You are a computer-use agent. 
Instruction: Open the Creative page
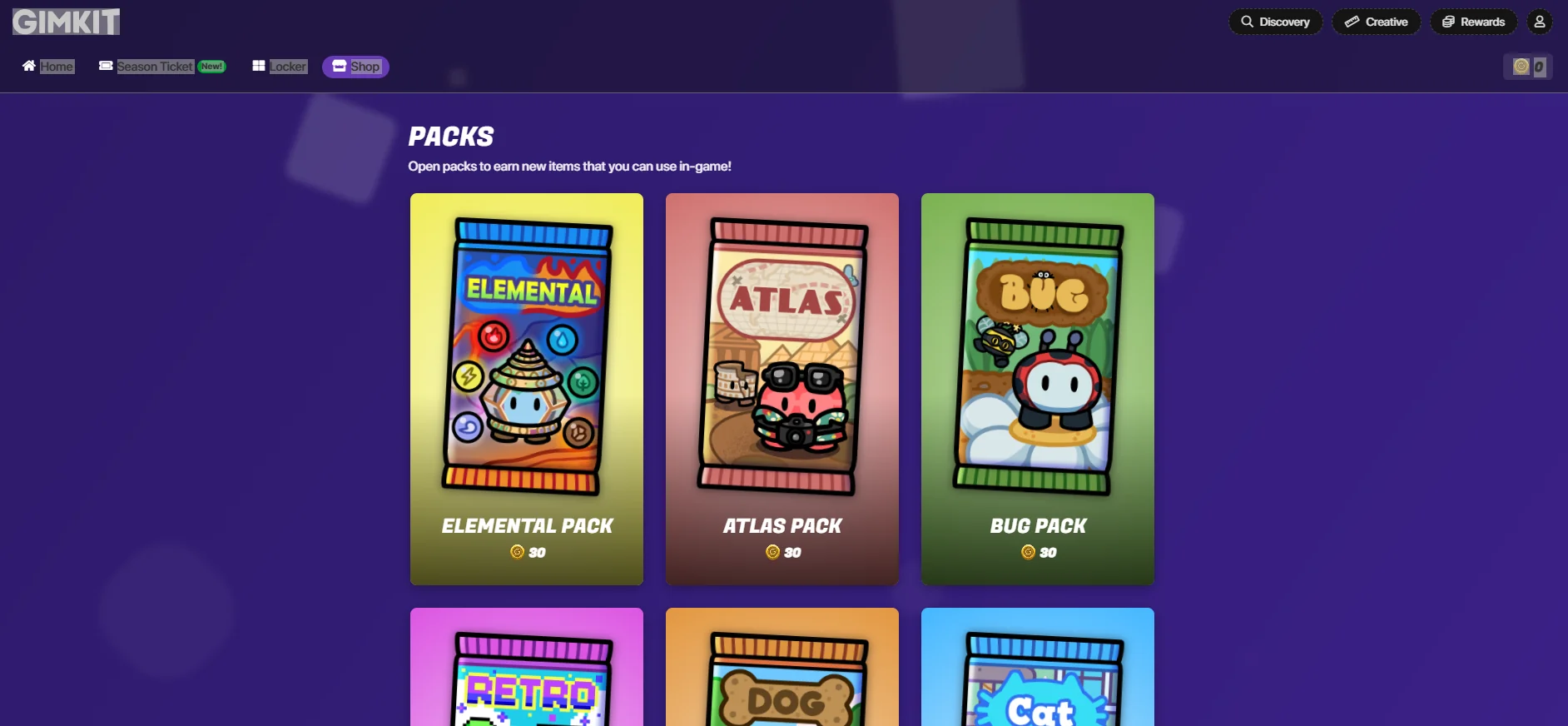click(x=1376, y=22)
